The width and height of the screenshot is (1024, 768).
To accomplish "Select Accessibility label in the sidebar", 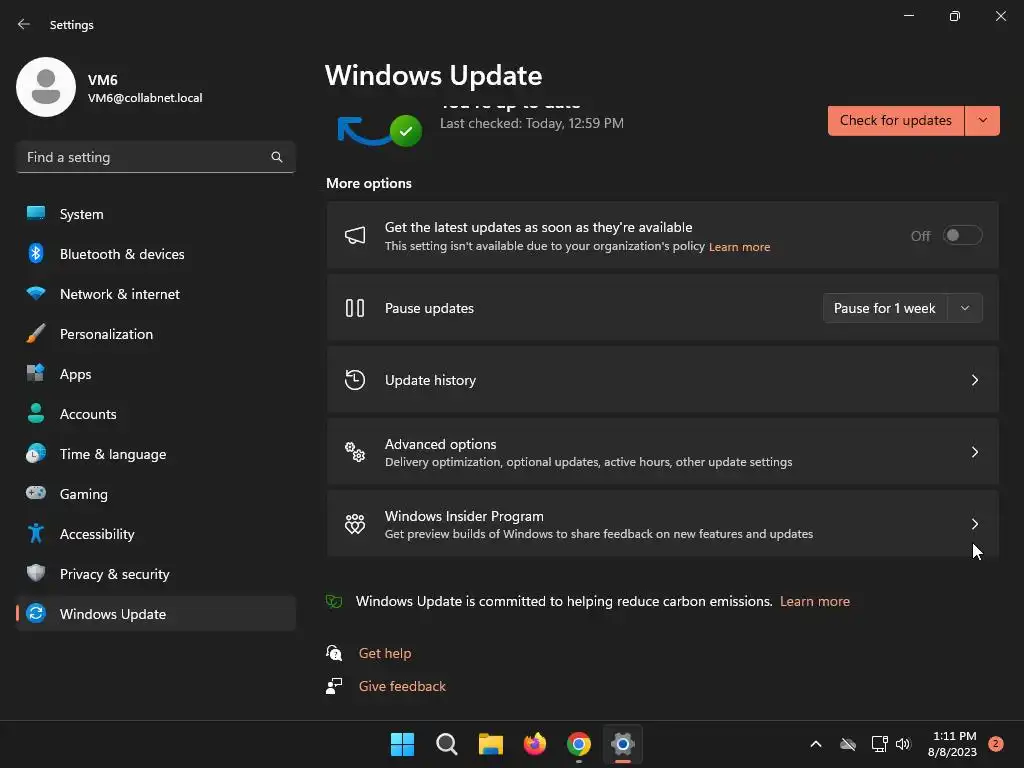I will [97, 534].
